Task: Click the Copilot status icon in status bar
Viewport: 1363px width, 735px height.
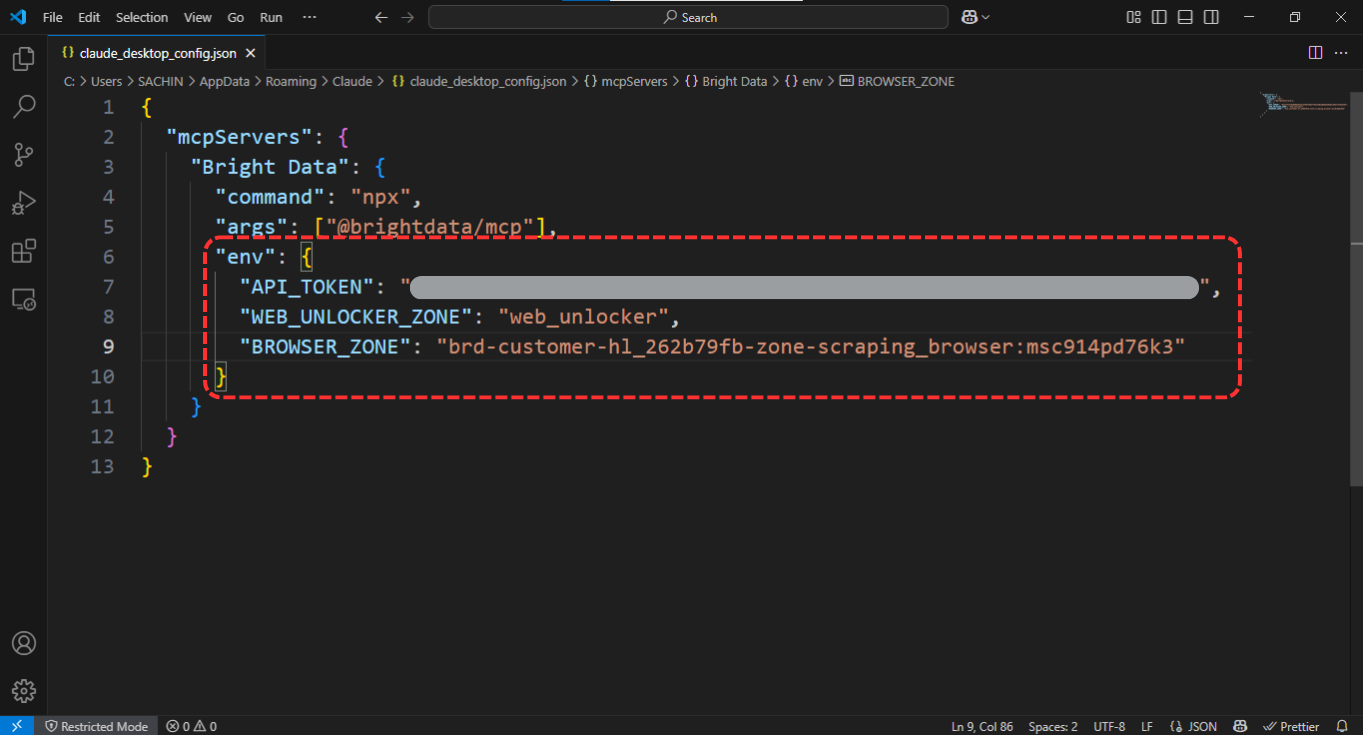Action: coord(1240,726)
